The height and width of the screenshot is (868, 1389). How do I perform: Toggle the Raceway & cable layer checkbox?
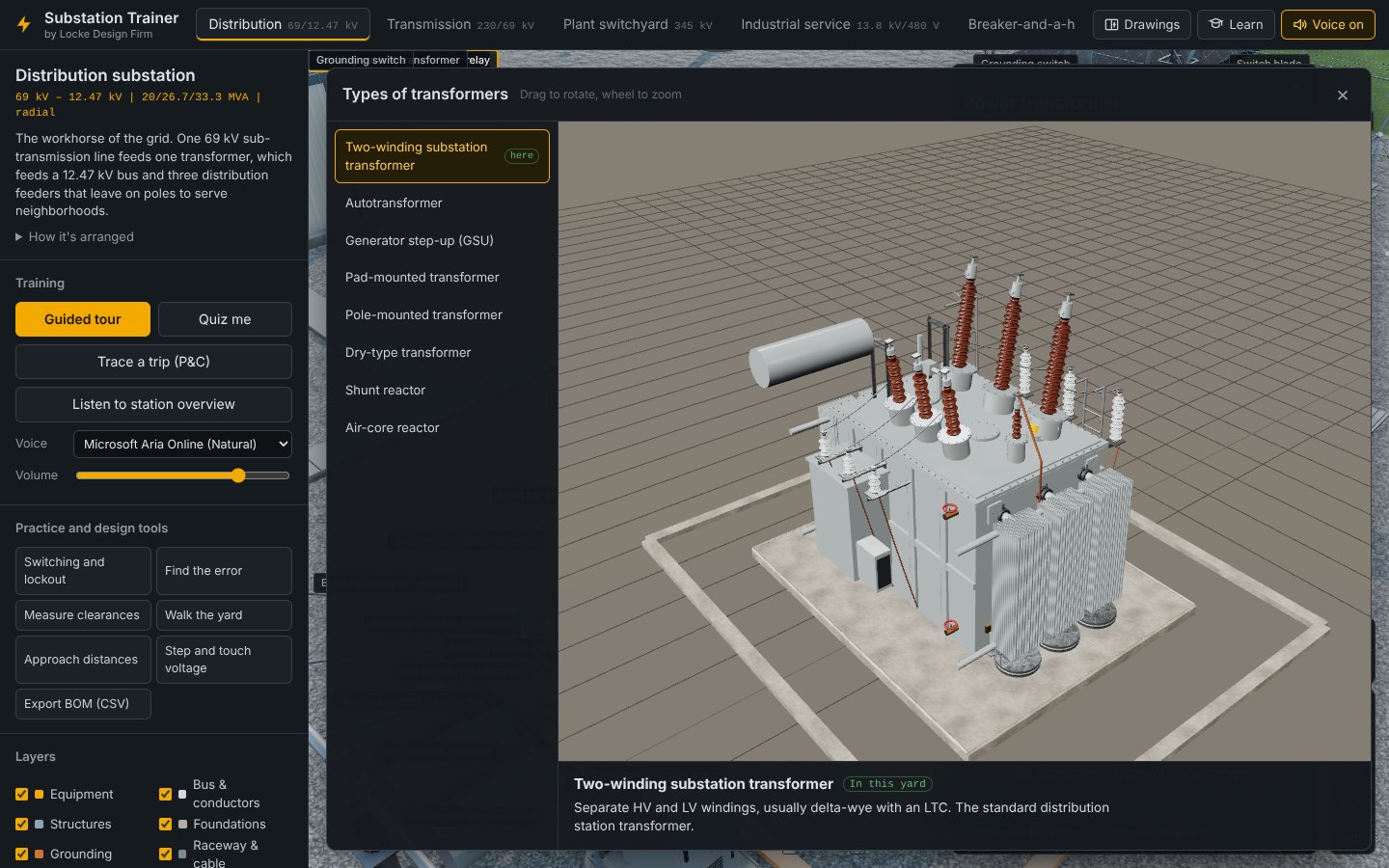pyautogui.click(x=165, y=854)
